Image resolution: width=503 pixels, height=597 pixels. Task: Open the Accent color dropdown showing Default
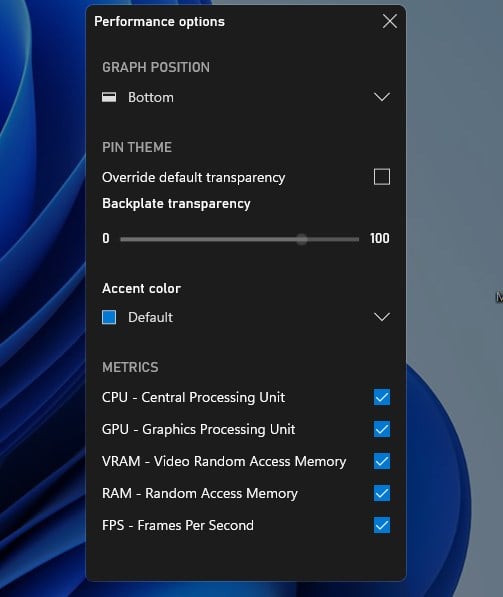246,317
